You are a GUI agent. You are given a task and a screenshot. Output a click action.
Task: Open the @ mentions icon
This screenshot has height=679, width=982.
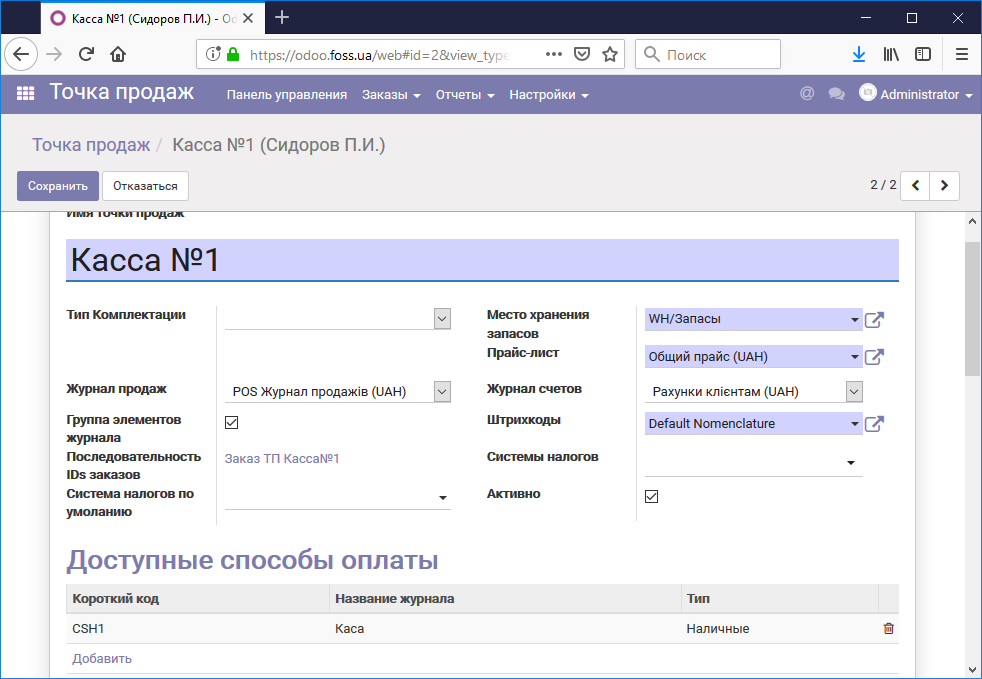pyautogui.click(x=807, y=94)
